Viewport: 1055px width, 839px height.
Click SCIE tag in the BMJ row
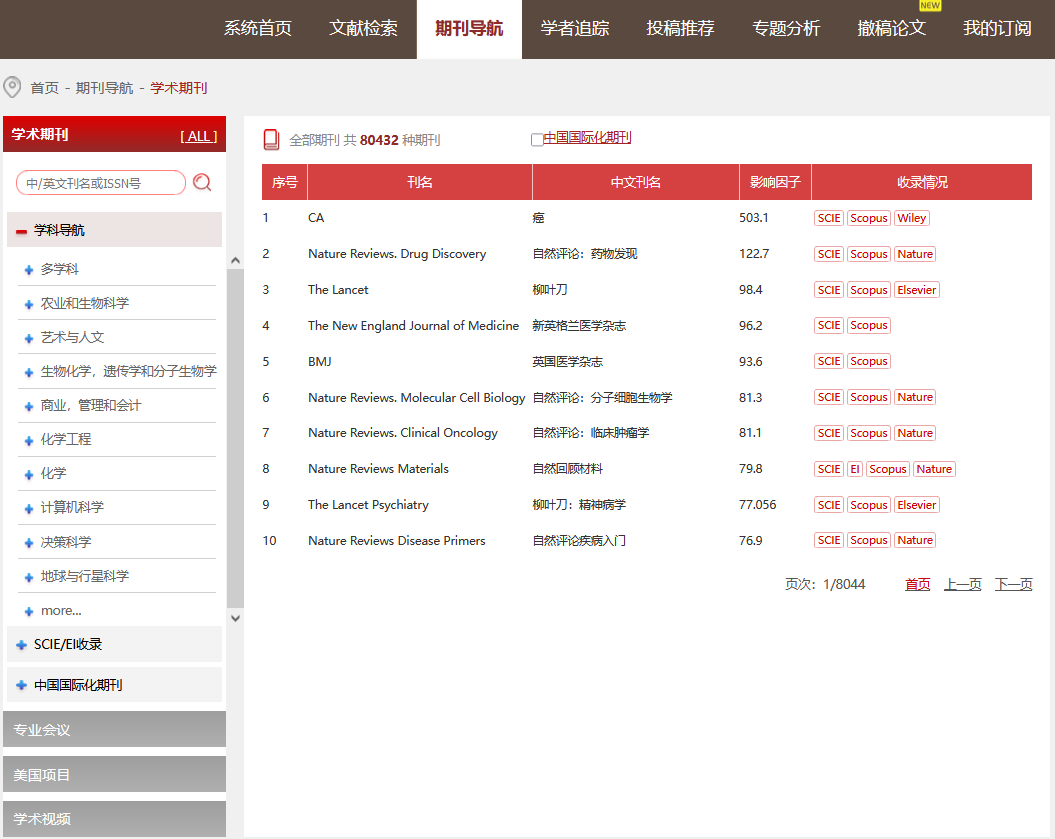tap(828, 361)
